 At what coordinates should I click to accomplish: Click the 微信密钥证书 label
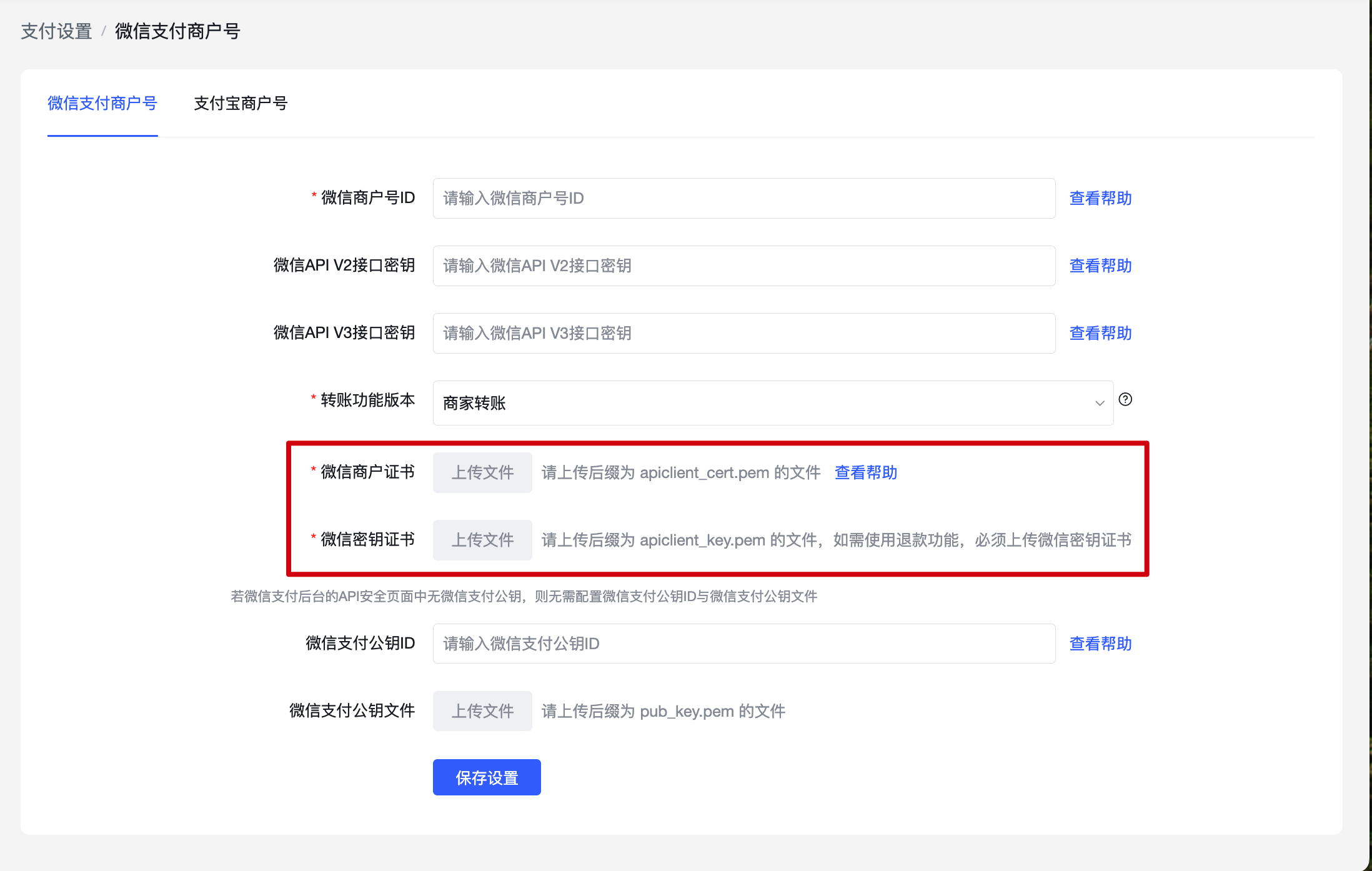click(367, 539)
